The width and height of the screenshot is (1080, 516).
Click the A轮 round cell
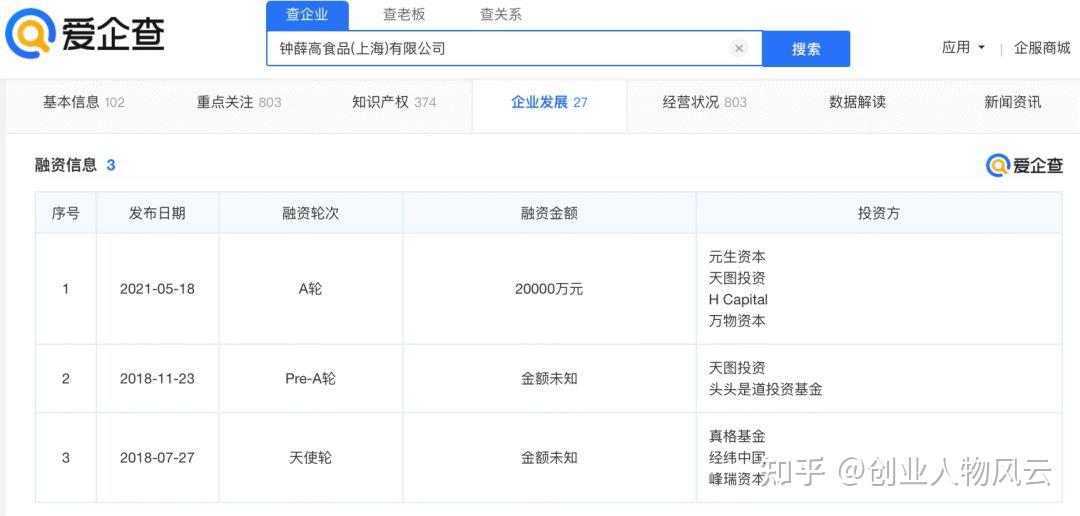click(311, 289)
